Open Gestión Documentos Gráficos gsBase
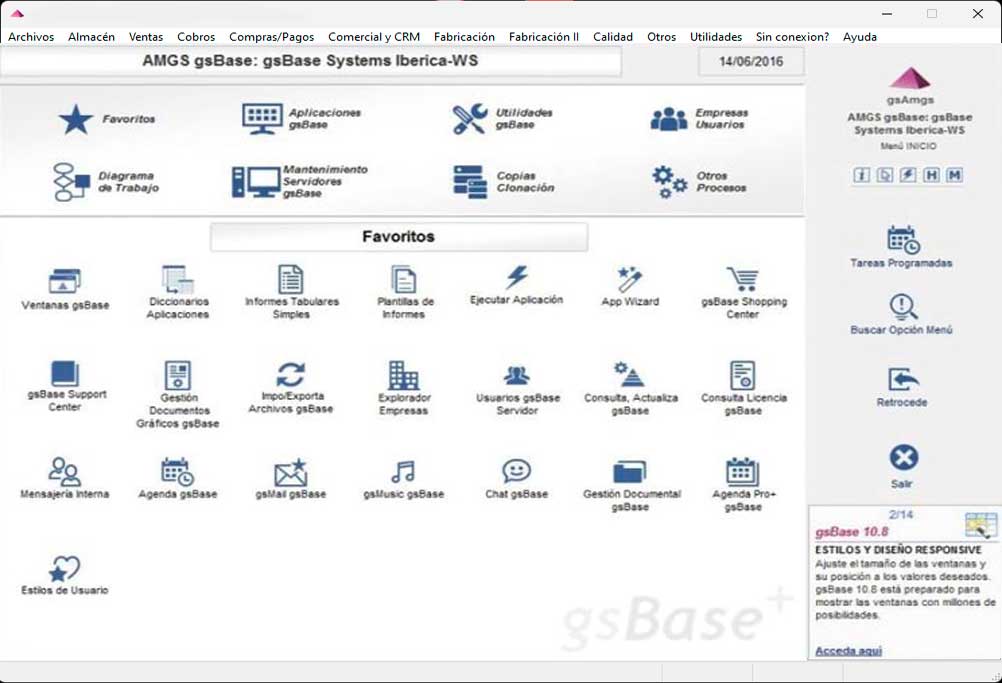 (x=178, y=394)
